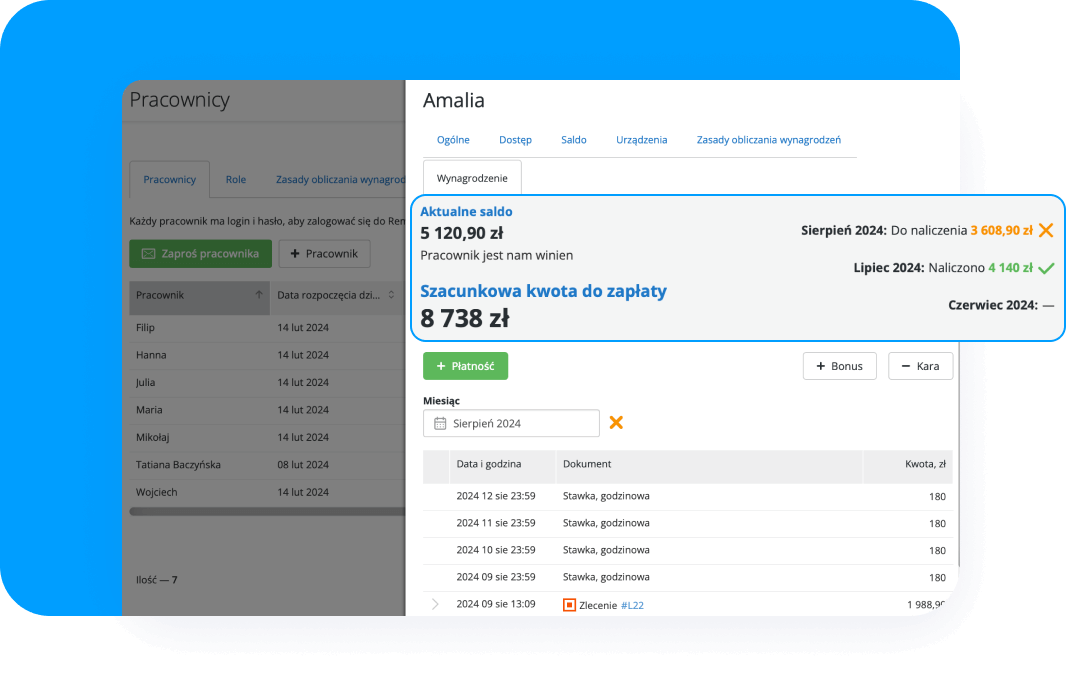Add a Bonus for the employee

click(x=839, y=366)
